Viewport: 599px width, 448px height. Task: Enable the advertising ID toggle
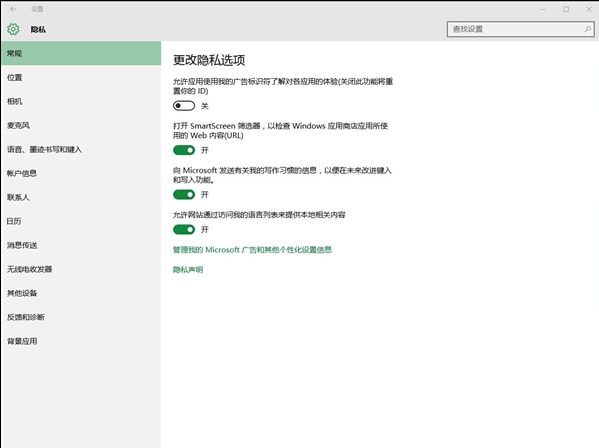[x=184, y=106]
